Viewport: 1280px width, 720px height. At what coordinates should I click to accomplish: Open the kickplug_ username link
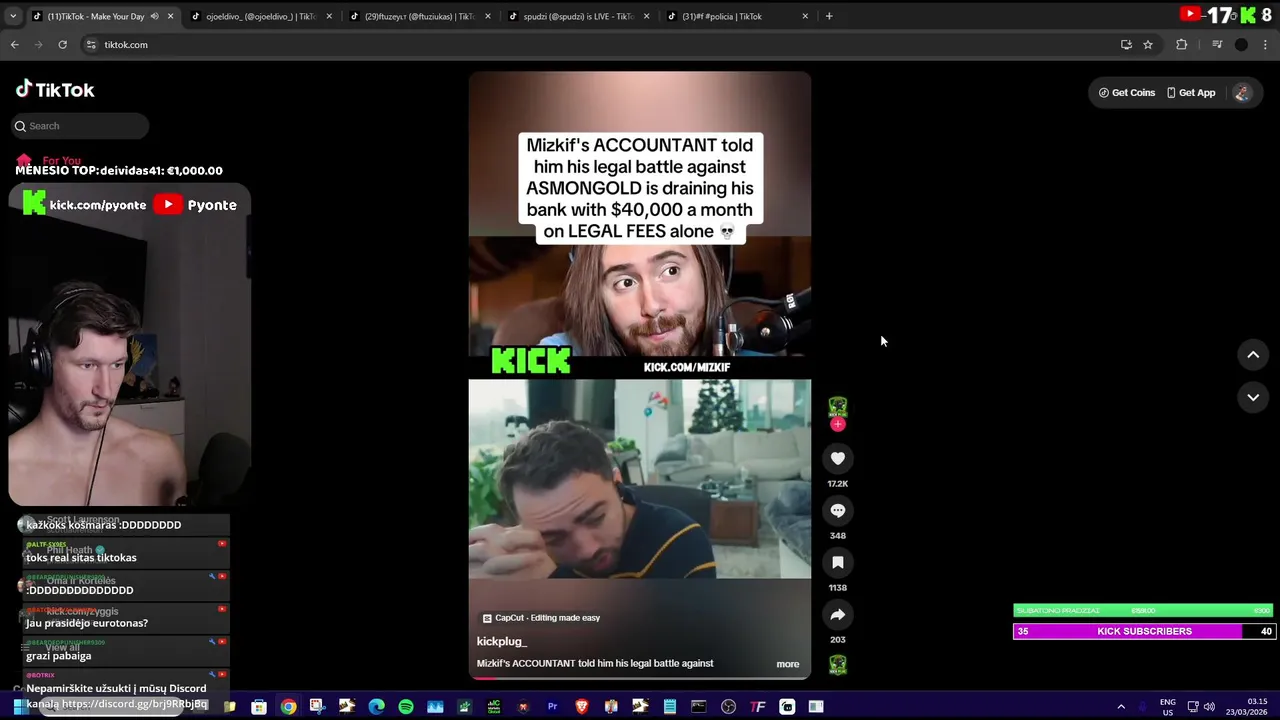(x=502, y=641)
